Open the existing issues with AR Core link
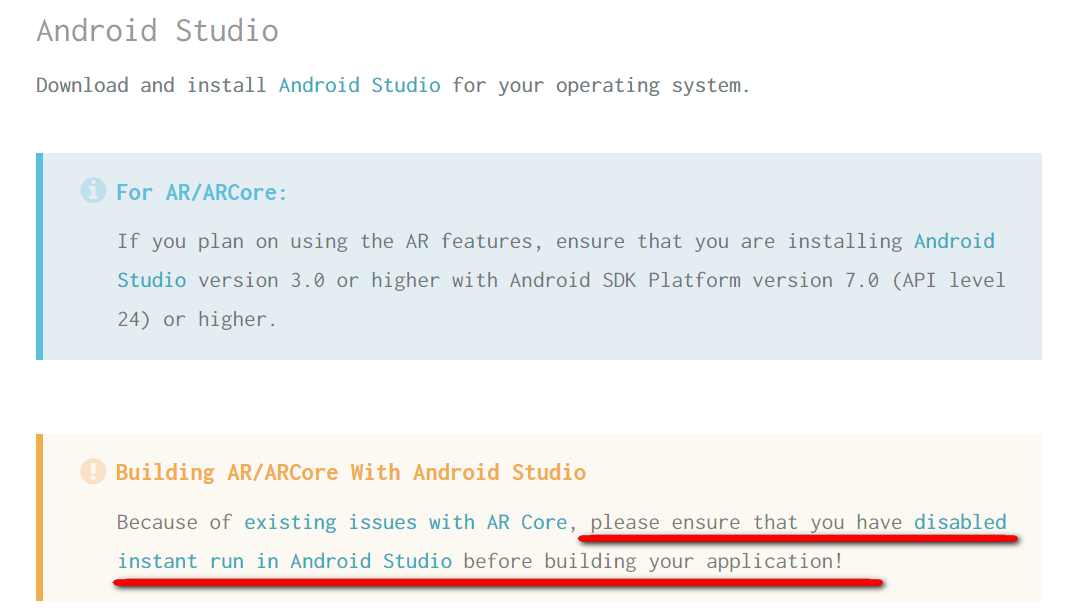Viewport: 1080px width, 613px height. tap(406, 522)
